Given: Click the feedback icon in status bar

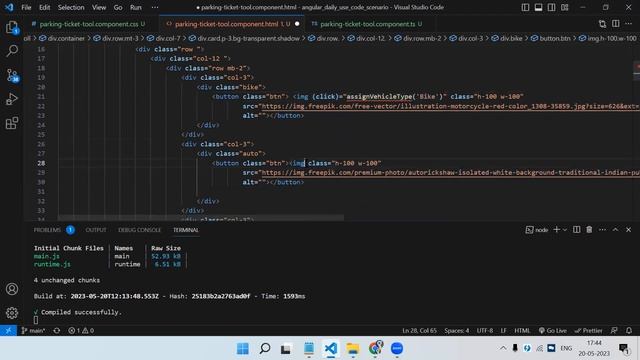Looking at the screenshot, I should (614, 331).
